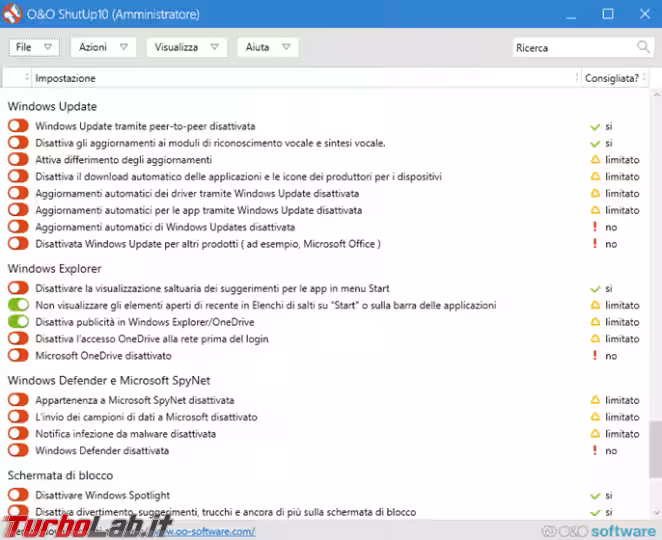Enable Disattivare Windows Spotlight switch
The image size is (662, 540).
pos(18,495)
